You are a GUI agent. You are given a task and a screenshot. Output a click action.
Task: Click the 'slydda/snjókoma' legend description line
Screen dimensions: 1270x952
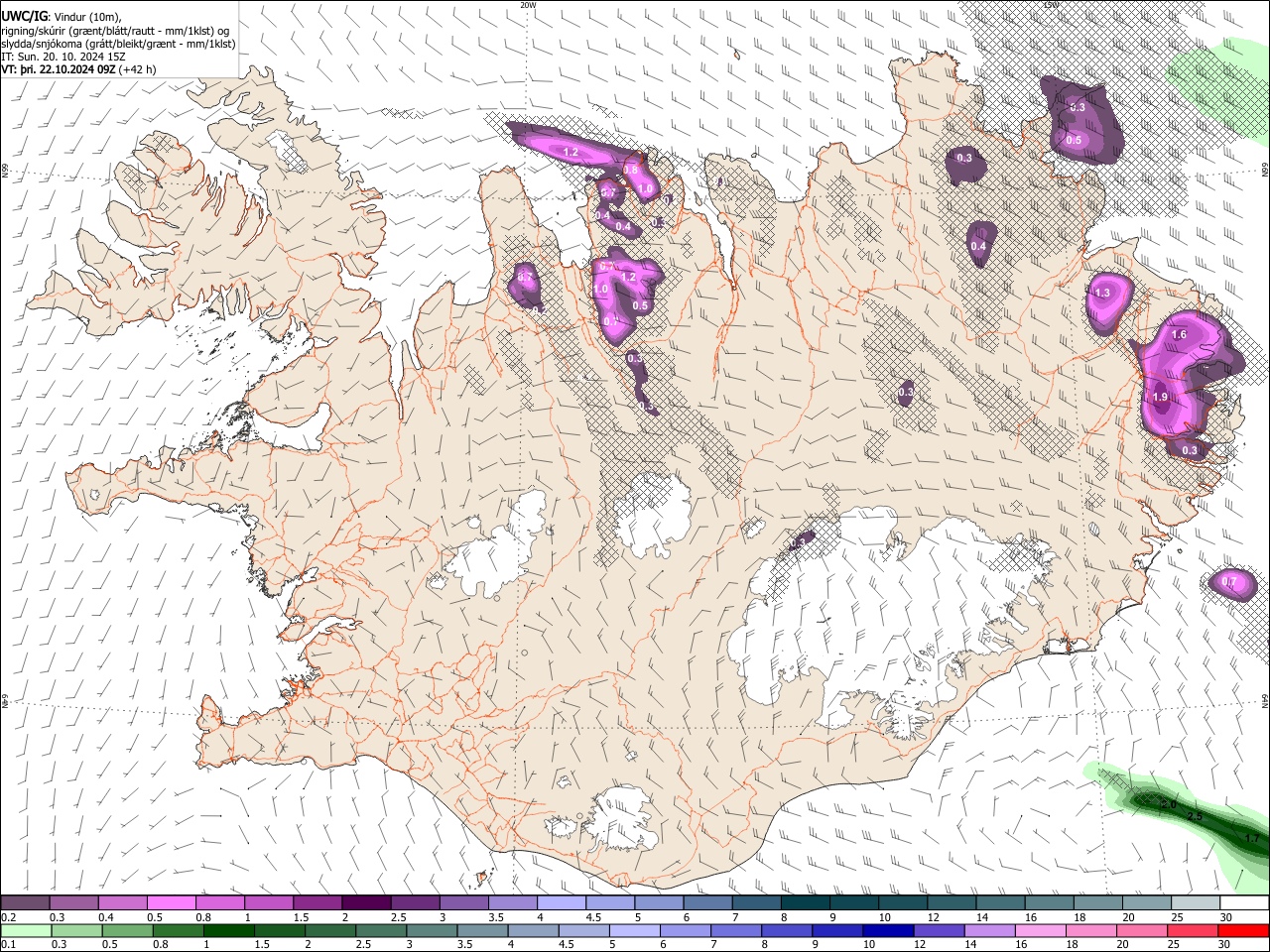(118, 44)
